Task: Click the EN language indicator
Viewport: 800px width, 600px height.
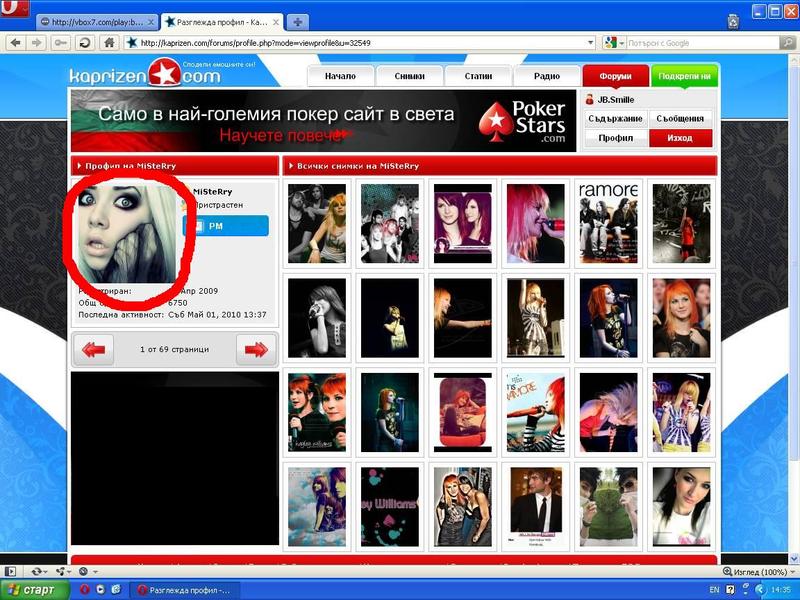Action: (x=714, y=590)
